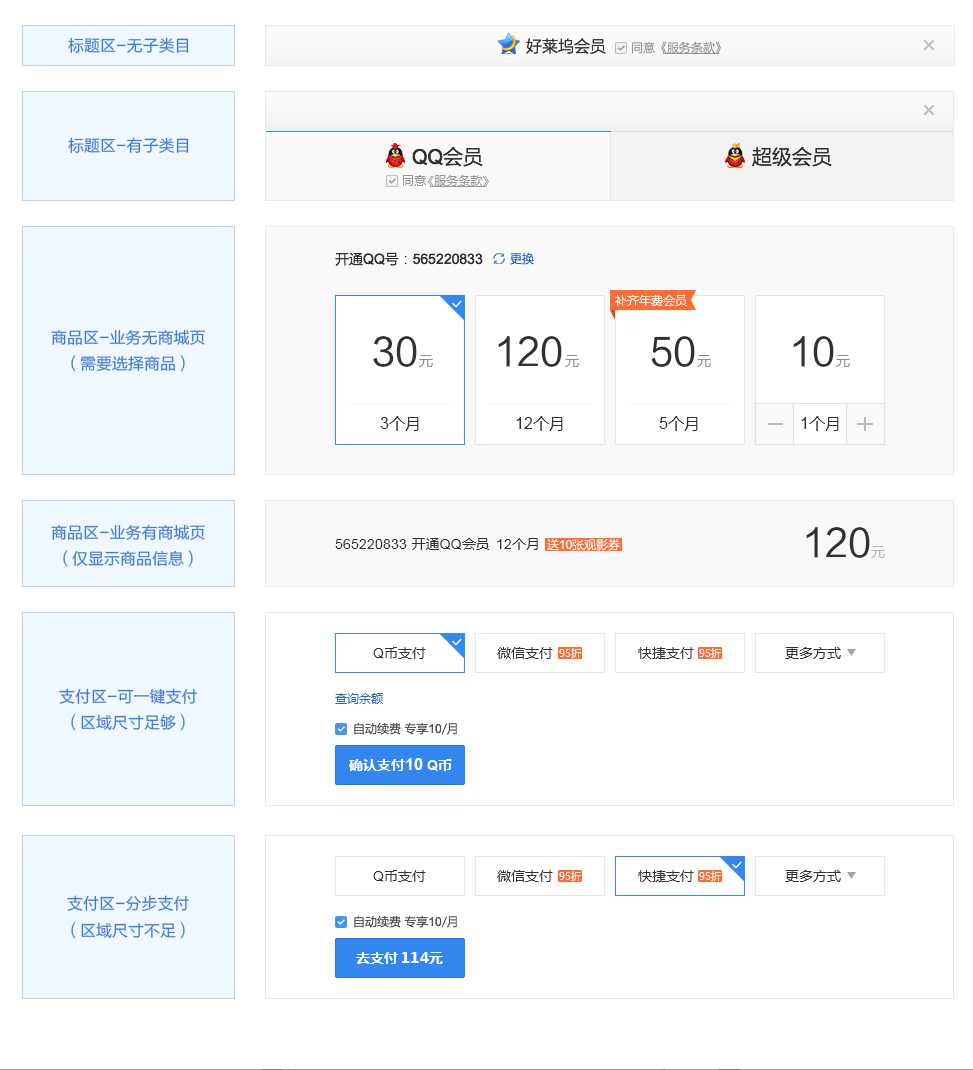Click the 标题区-有子类目 label box
This screenshot has width=973, height=1070.
pos(128,146)
